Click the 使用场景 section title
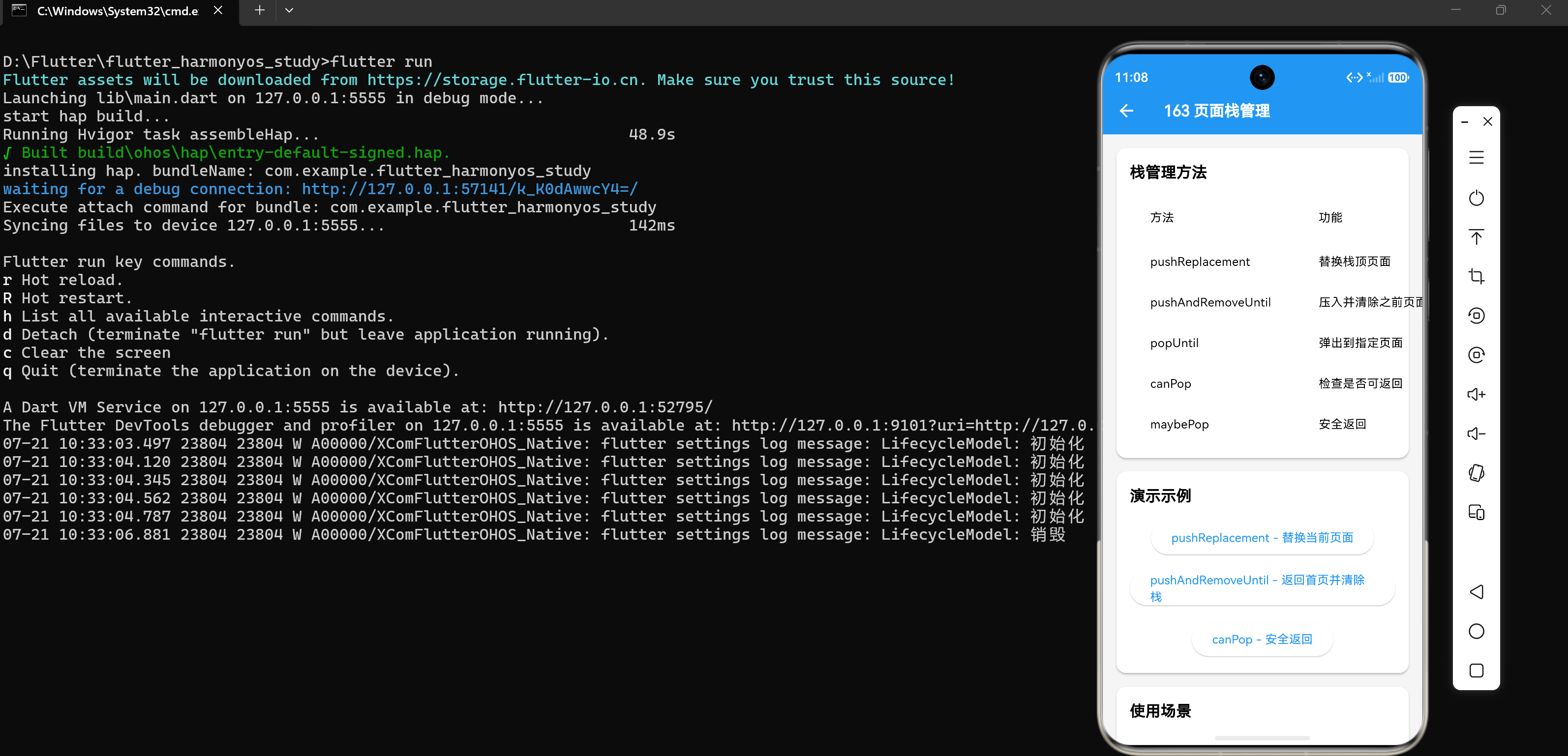1568x756 pixels. 1160,710
